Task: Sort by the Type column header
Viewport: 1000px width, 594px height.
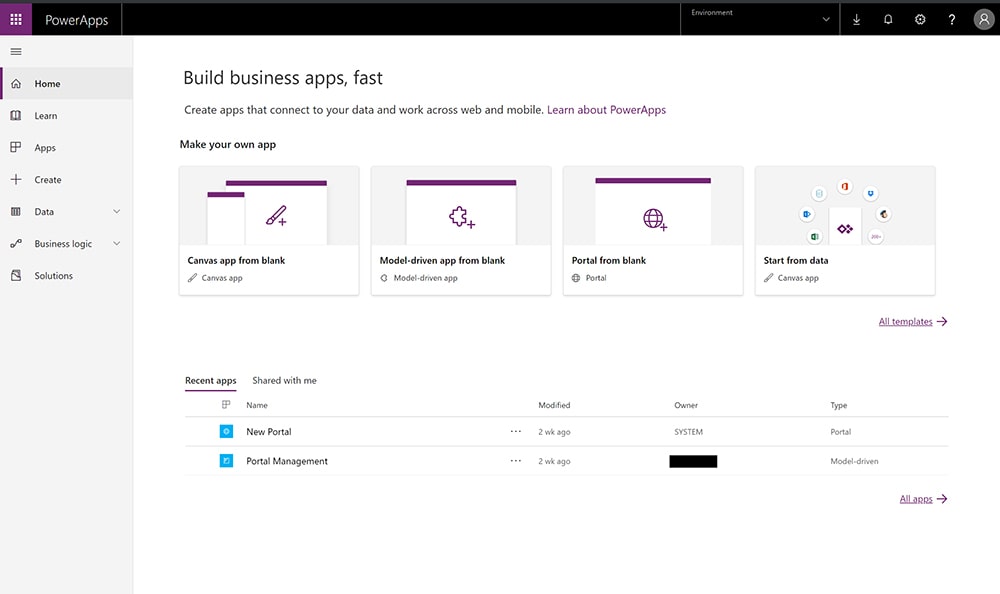Action: [x=839, y=405]
